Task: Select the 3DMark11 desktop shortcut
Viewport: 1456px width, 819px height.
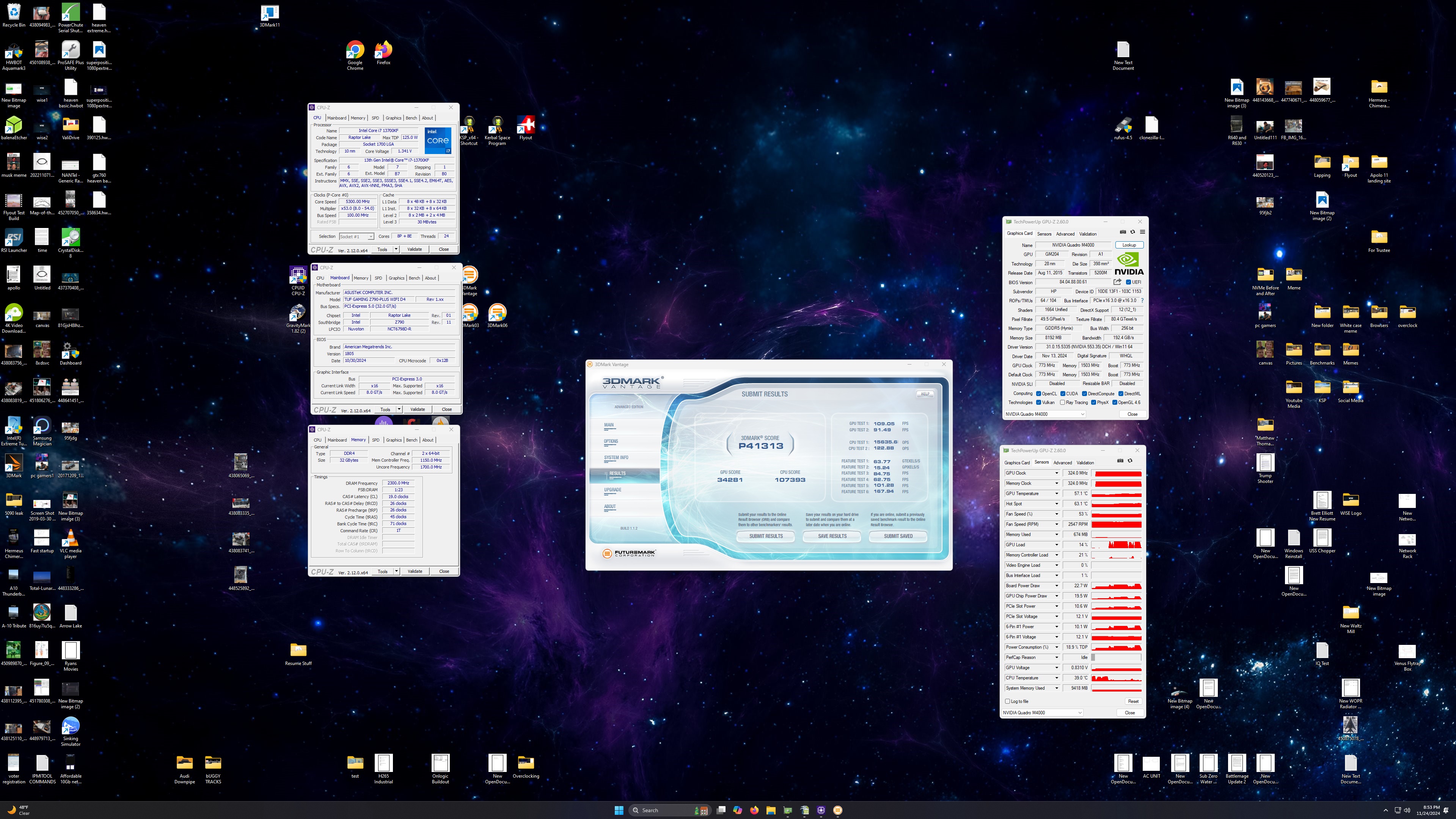Action: point(270,16)
